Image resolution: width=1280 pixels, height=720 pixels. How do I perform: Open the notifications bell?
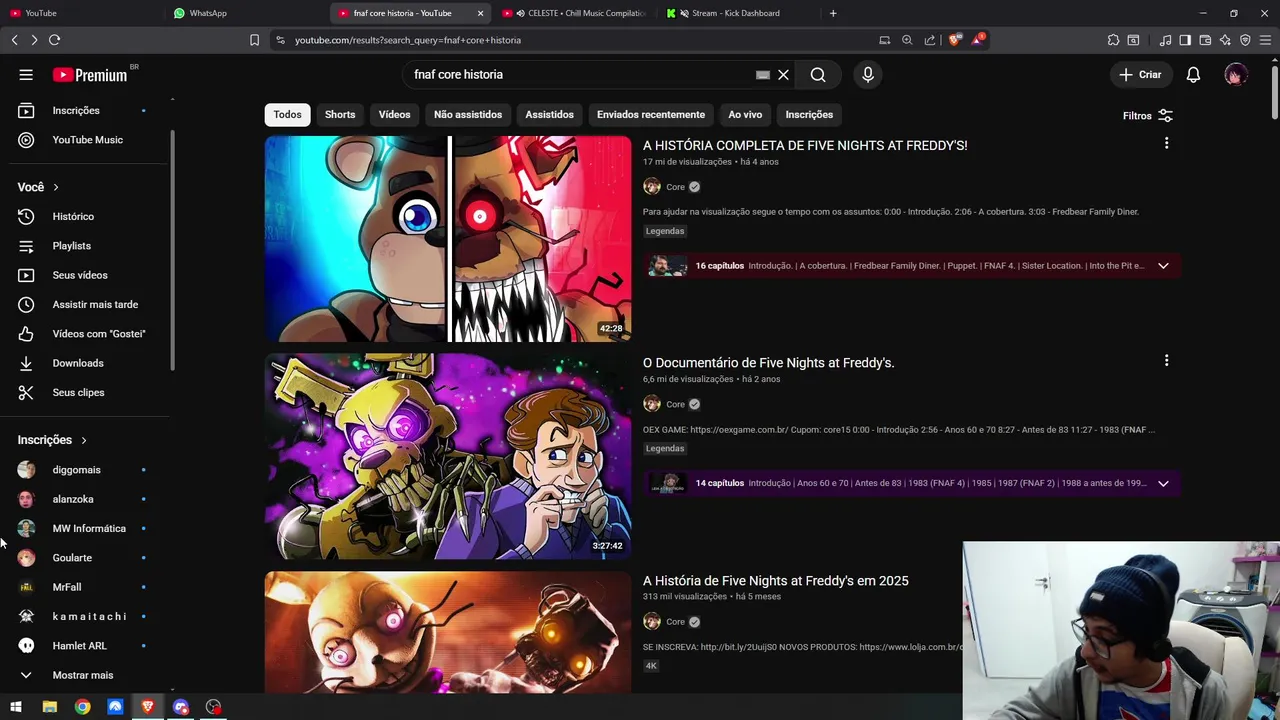pyautogui.click(x=1193, y=74)
